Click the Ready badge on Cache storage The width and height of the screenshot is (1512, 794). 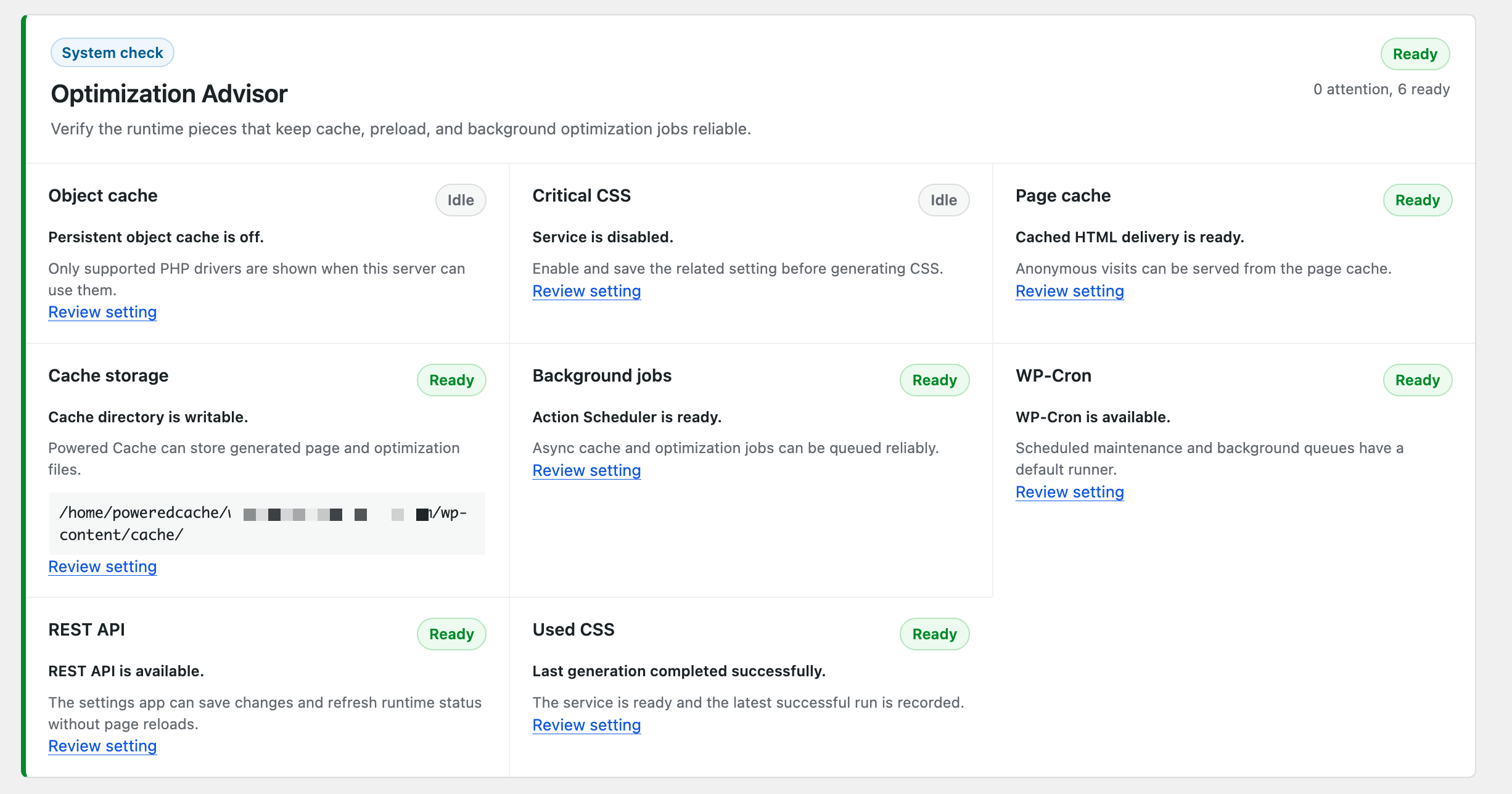point(451,380)
